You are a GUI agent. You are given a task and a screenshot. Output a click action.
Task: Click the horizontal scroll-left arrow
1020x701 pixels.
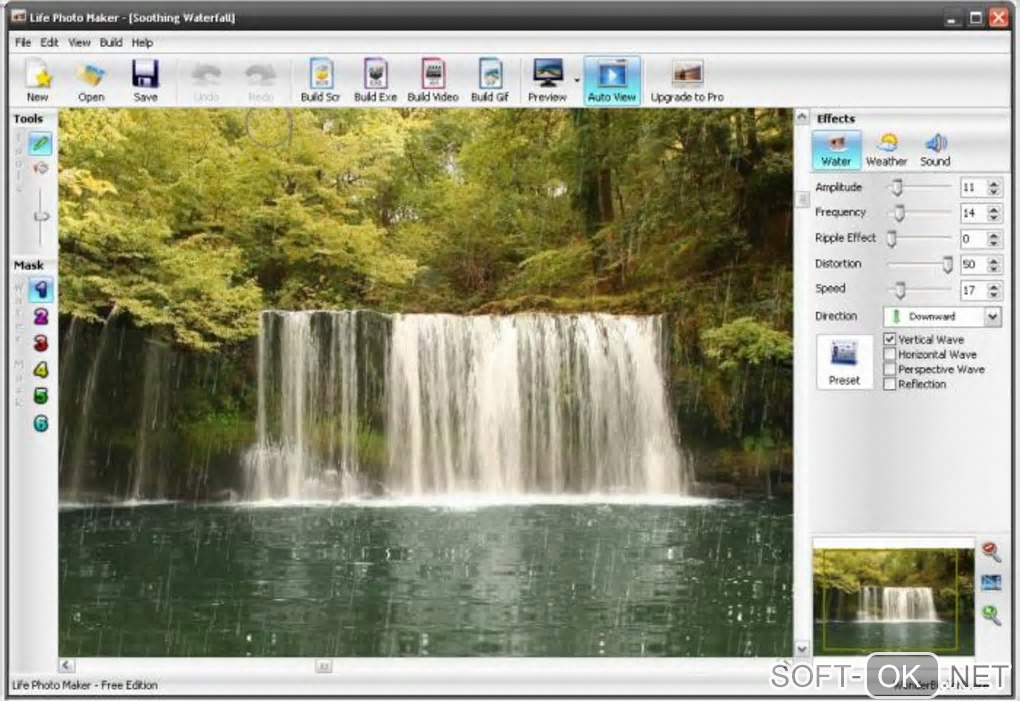click(66, 665)
